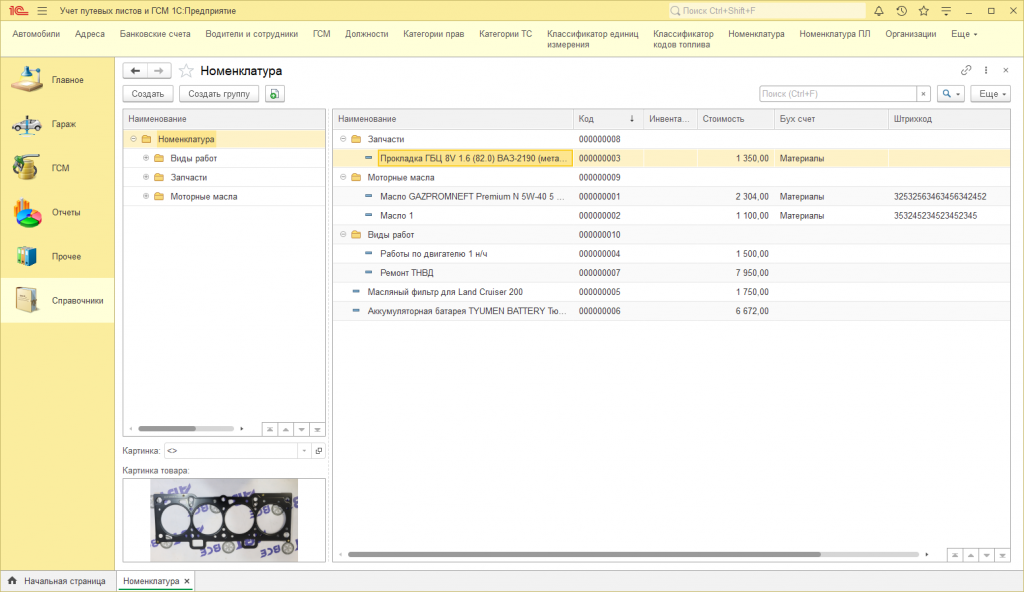Open the ГСМ section icon
Image resolution: width=1024 pixels, height=592 pixels.
point(26,168)
